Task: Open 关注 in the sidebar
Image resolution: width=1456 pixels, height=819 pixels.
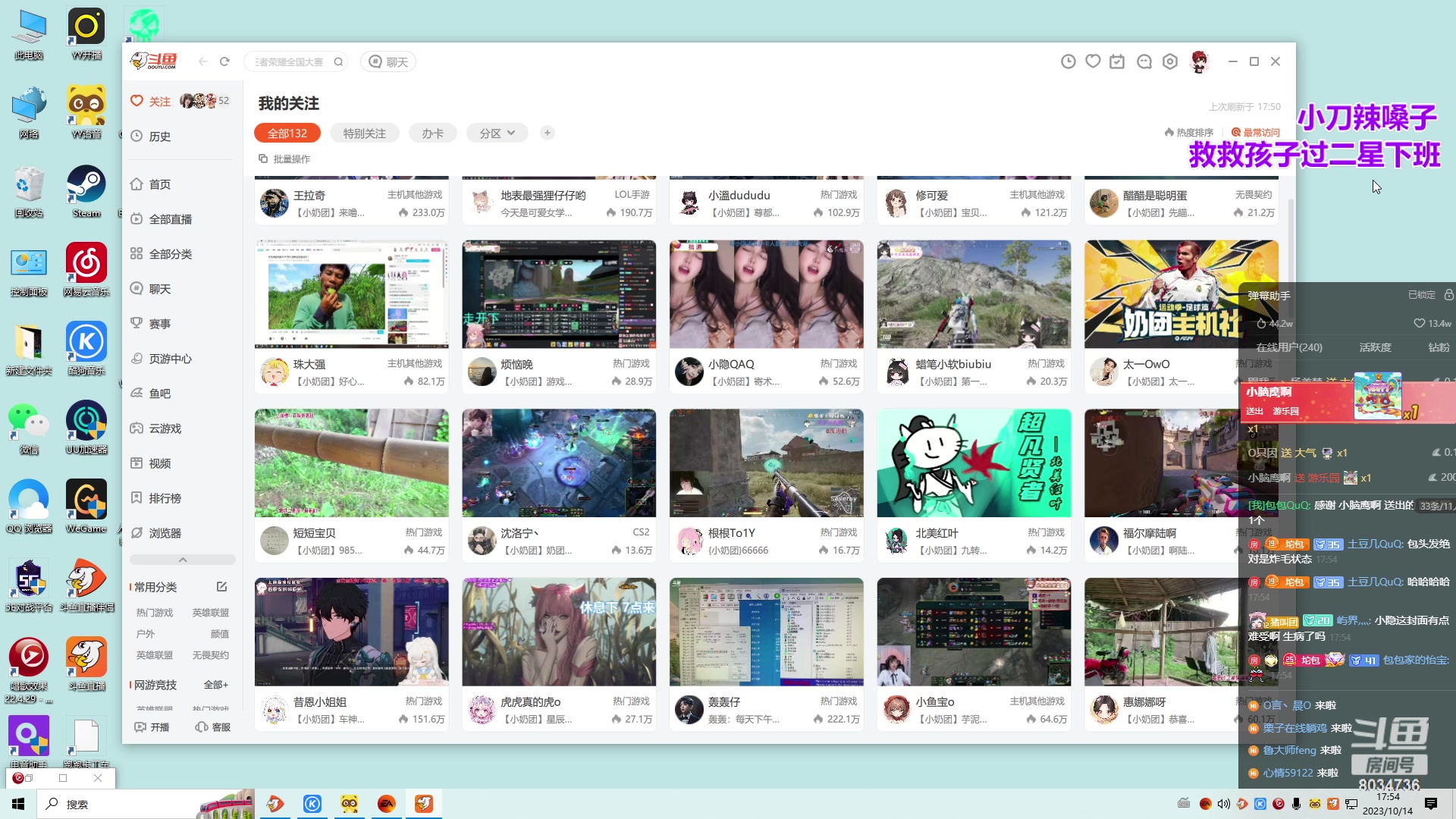Action: click(151, 101)
